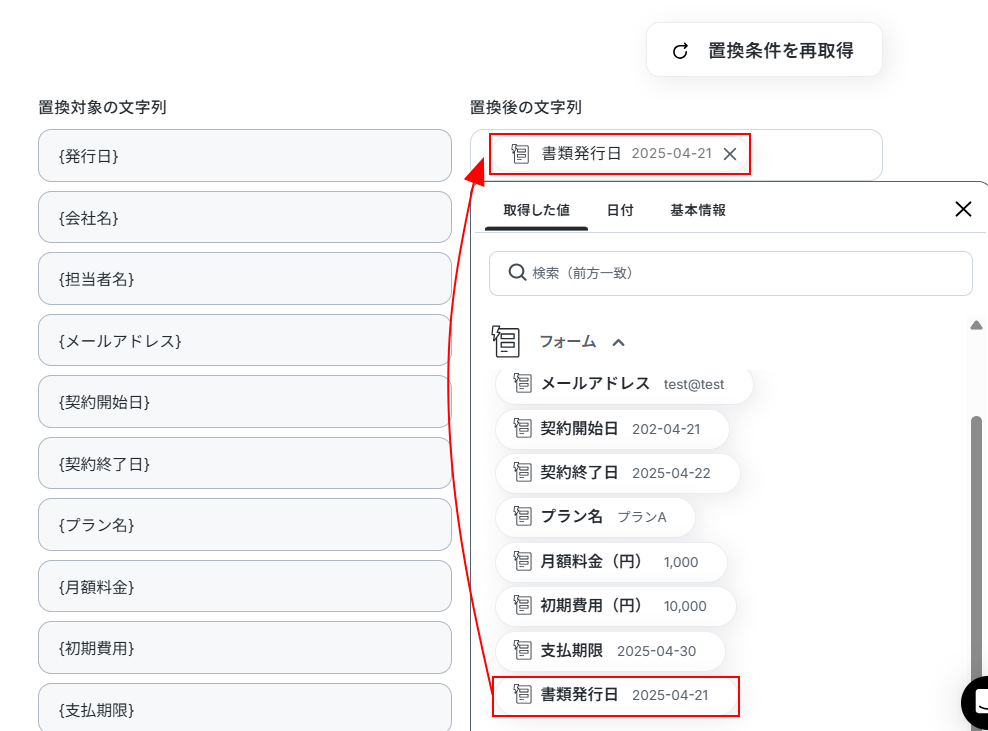Click the 置換対象の文字列 column label
The width and height of the screenshot is (988, 731).
click(x=102, y=107)
